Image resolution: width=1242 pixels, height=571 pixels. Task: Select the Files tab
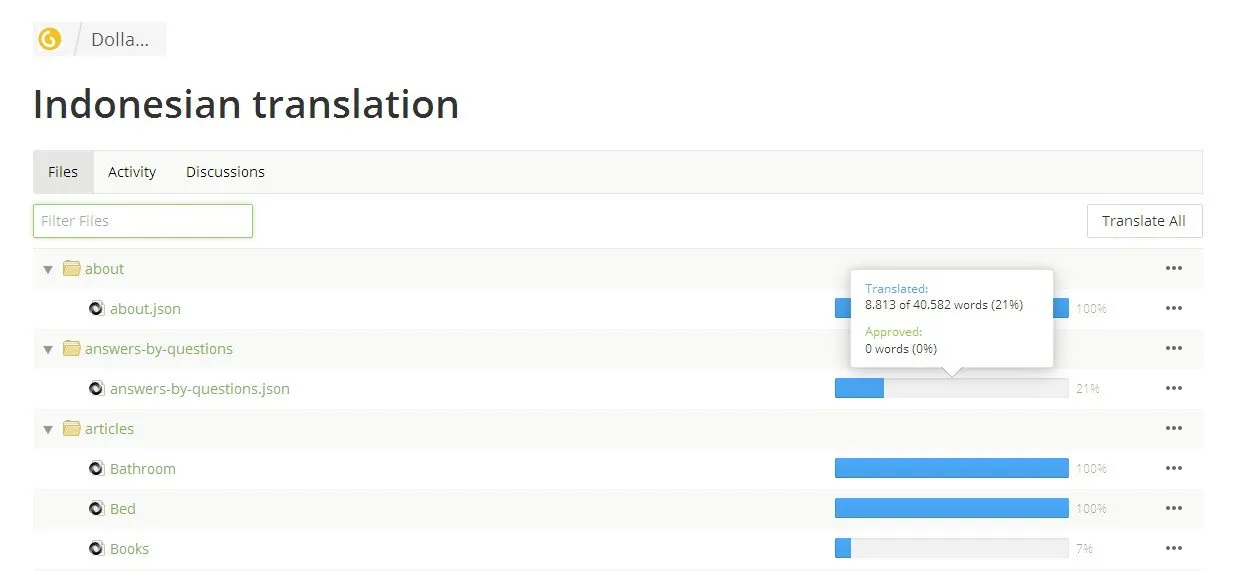[63, 172]
